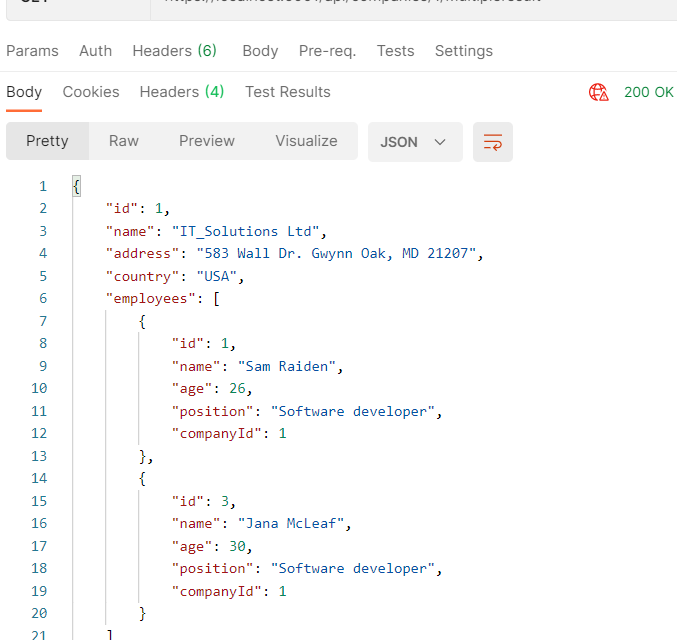The image size is (677, 640).
Task: Open the Params request tab
Action: 32,51
